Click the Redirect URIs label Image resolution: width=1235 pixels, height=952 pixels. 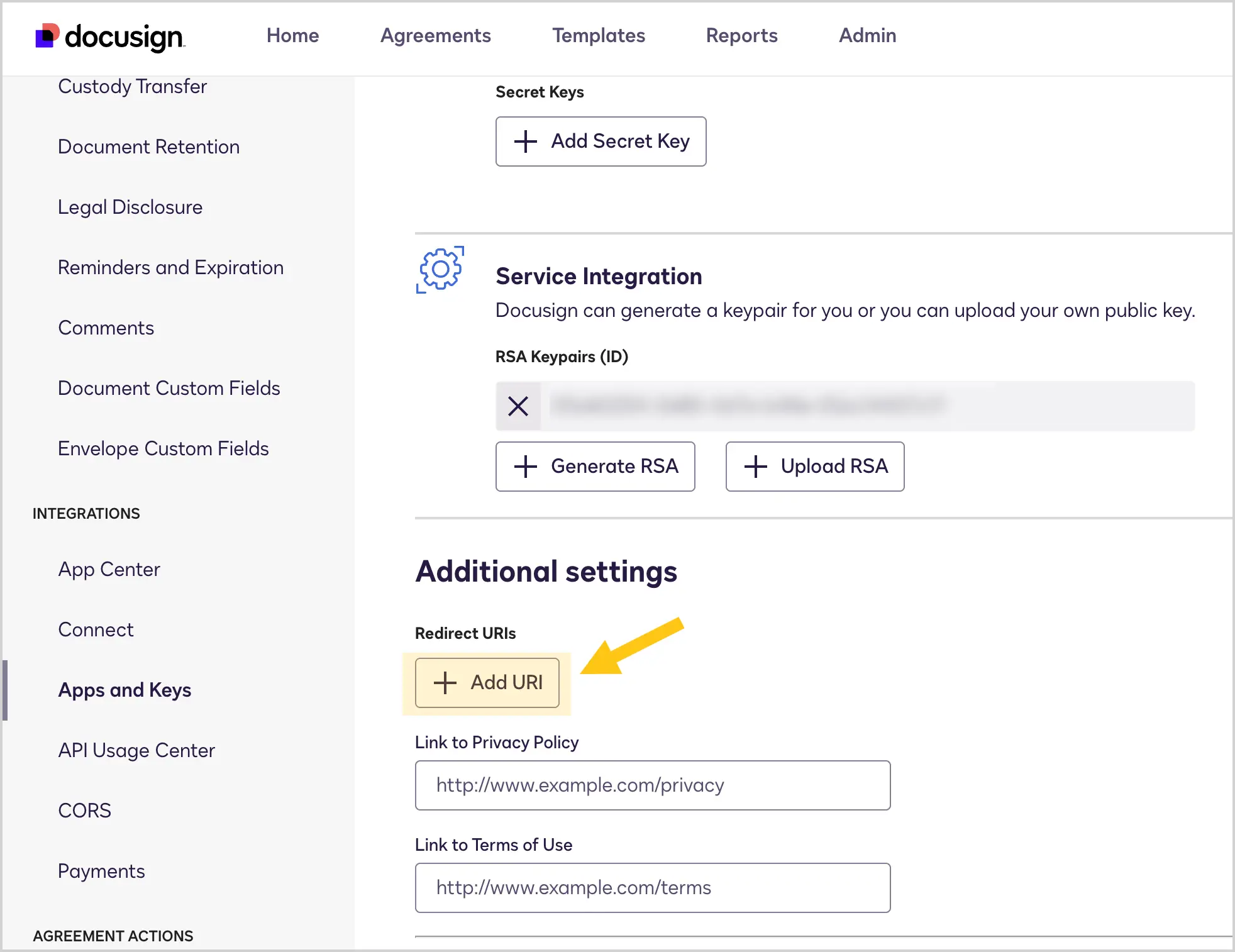(465, 633)
